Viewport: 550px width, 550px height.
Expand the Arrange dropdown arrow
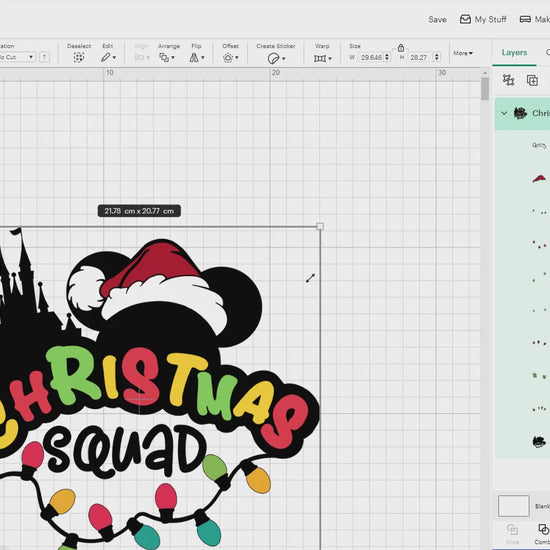pos(173,58)
